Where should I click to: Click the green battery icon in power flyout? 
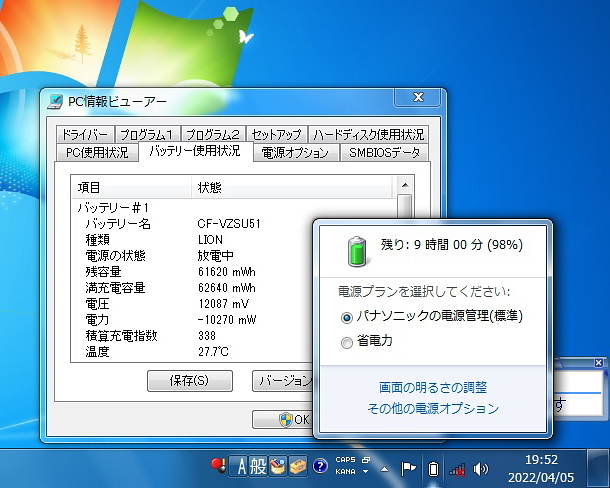click(x=357, y=251)
